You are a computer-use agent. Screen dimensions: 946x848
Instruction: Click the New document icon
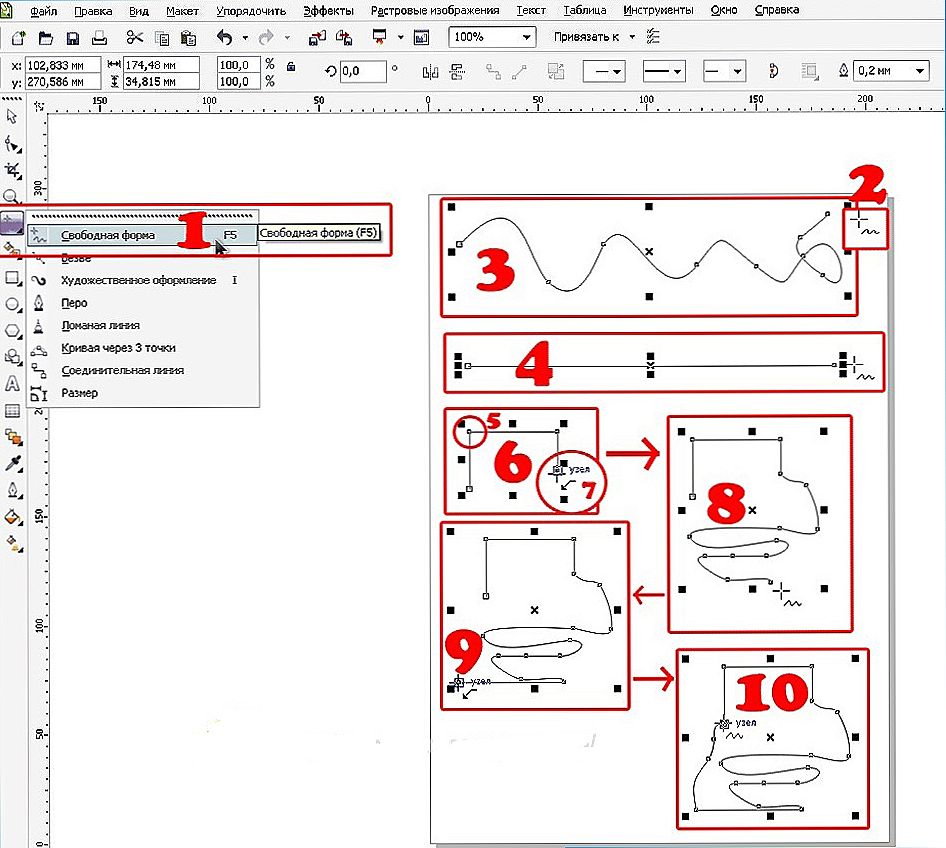point(19,38)
